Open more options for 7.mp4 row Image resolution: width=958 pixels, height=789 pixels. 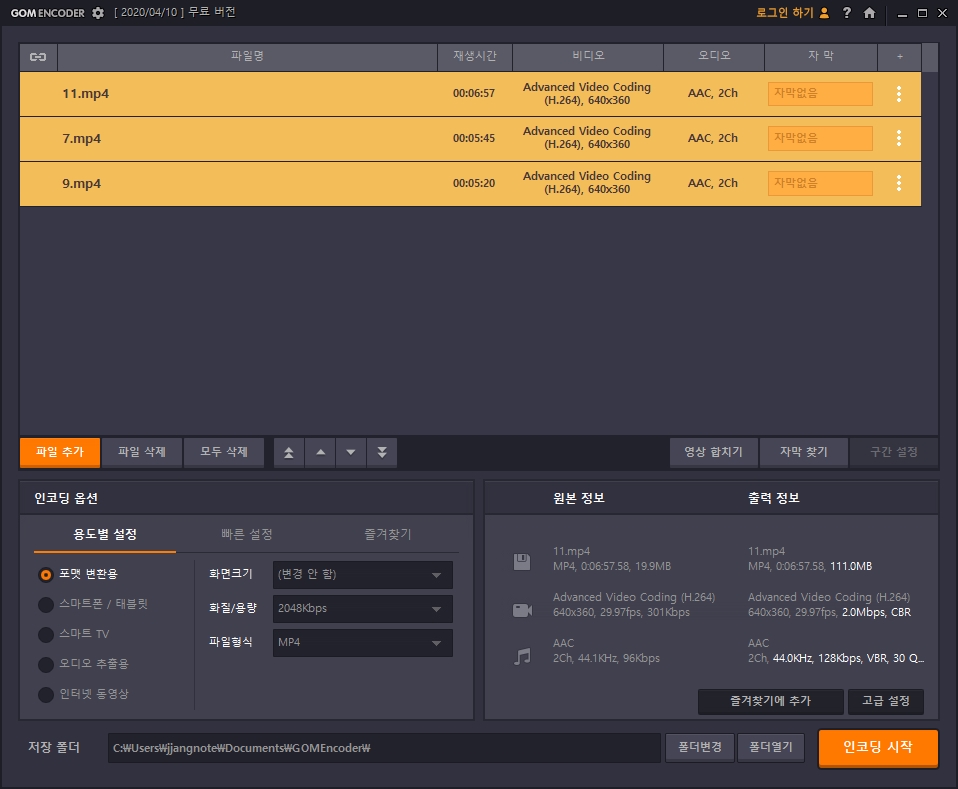point(899,138)
